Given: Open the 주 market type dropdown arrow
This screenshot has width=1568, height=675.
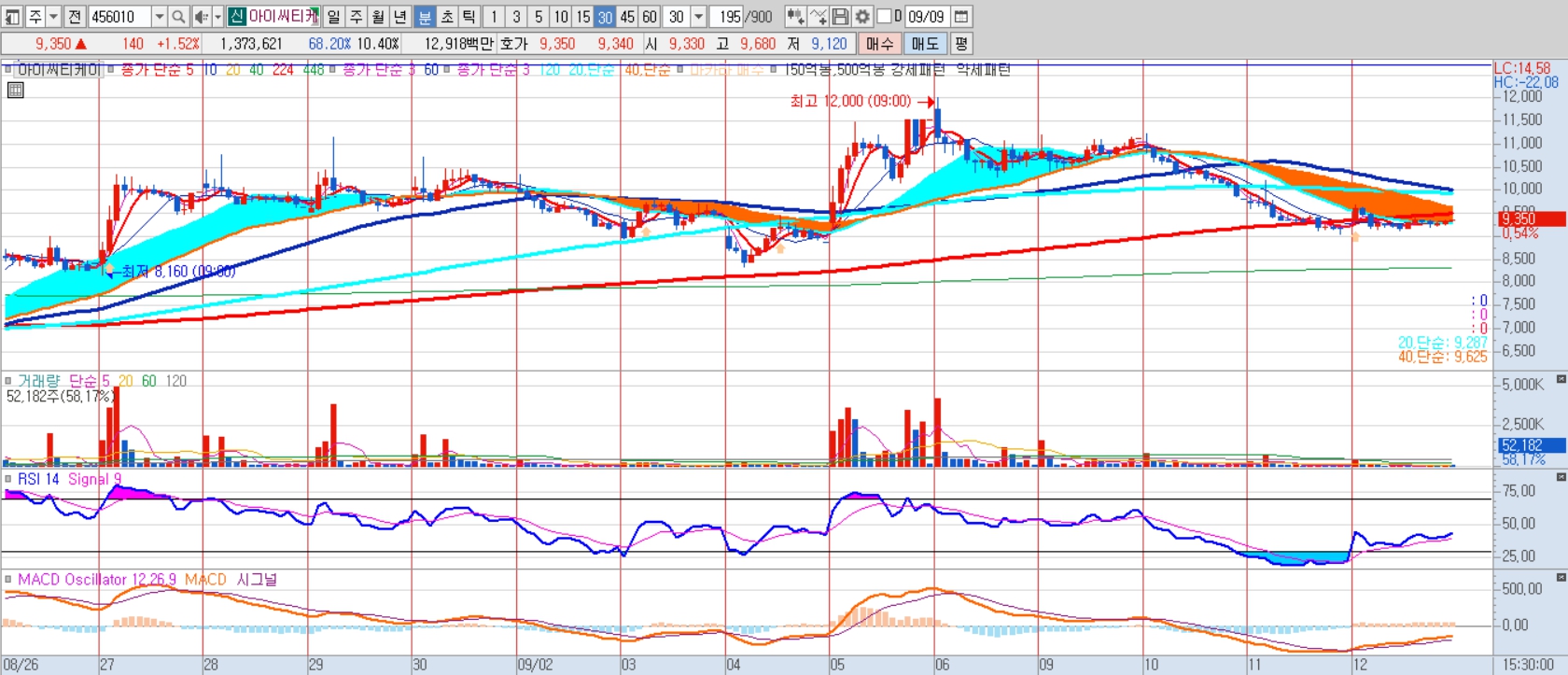Looking at the screenshot, I should point(53,17).
